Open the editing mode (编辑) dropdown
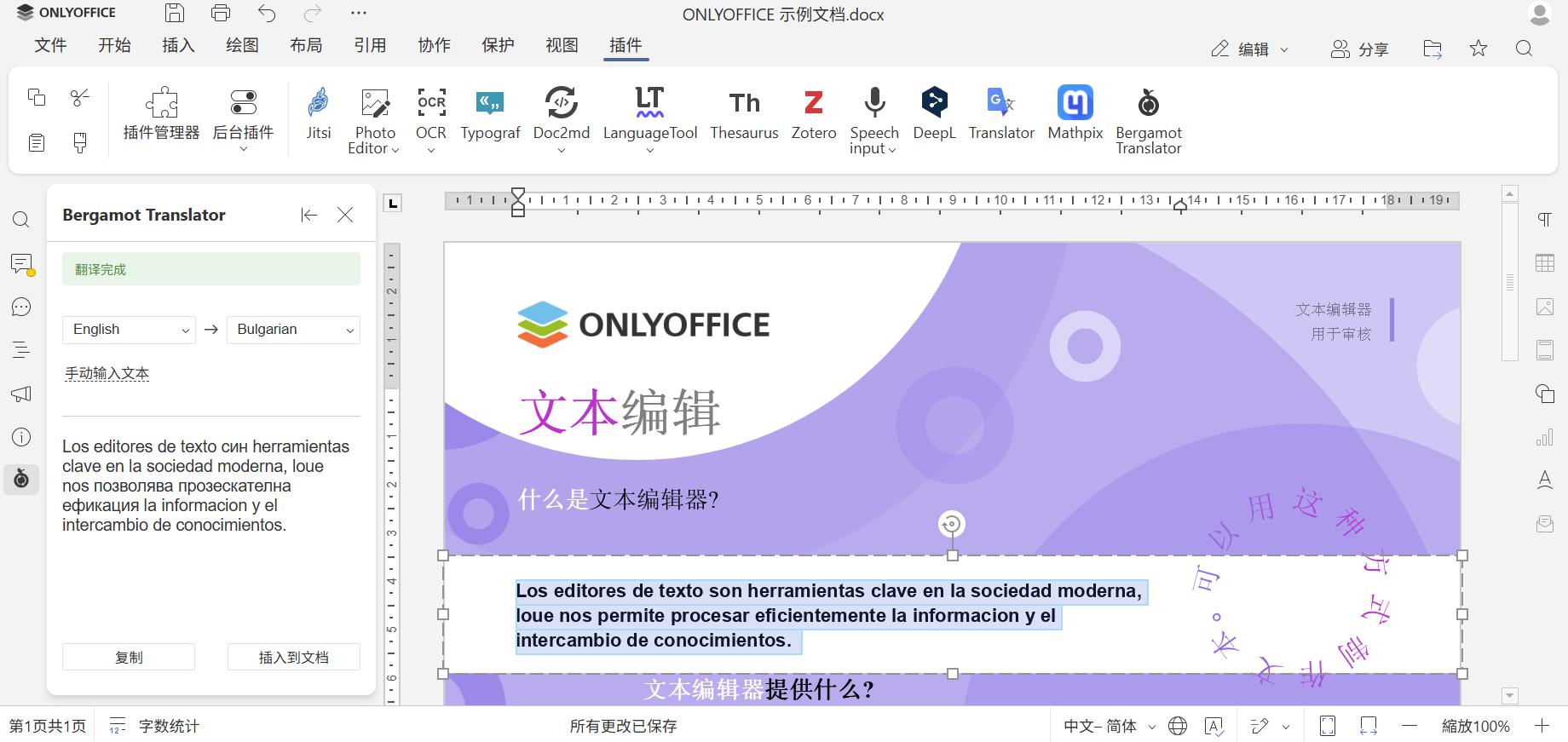This screenshot has height=742, width=1568. click(x=1250, y=49)
